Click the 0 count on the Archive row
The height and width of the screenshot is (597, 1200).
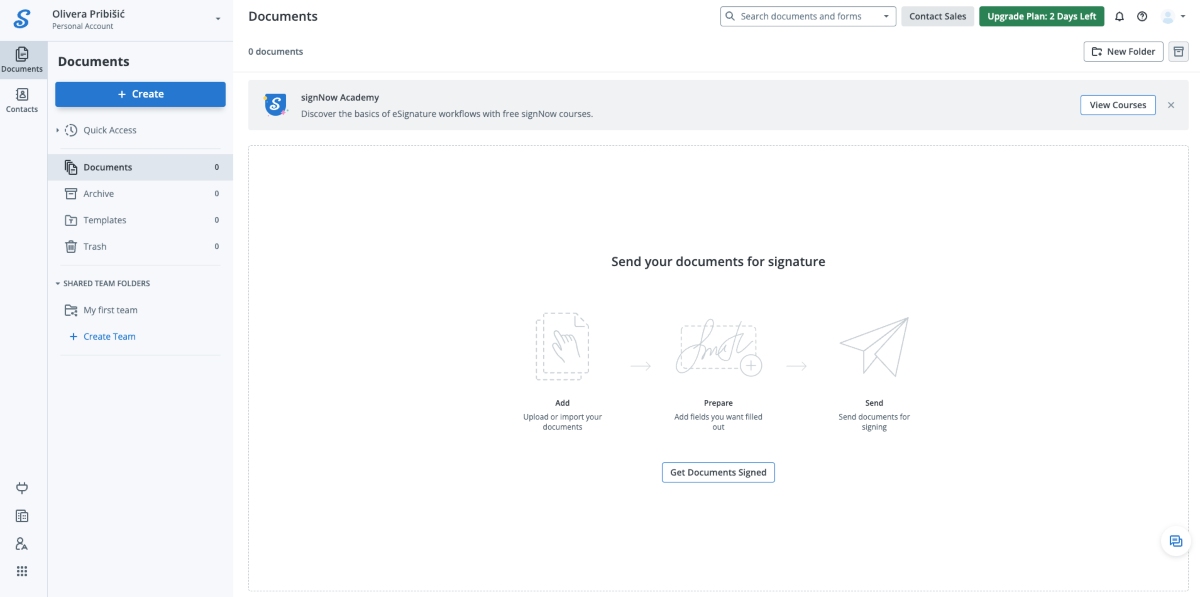coord(217,194)
